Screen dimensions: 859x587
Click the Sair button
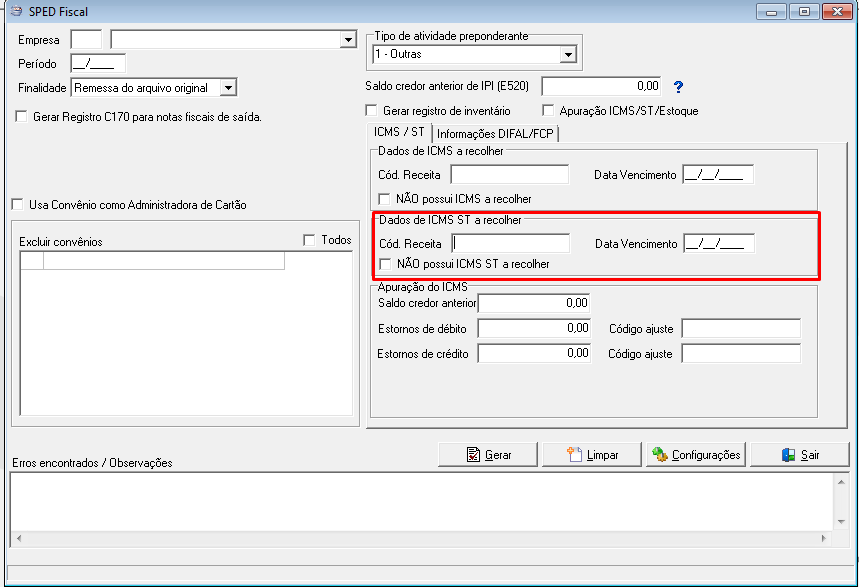point(800,454)
